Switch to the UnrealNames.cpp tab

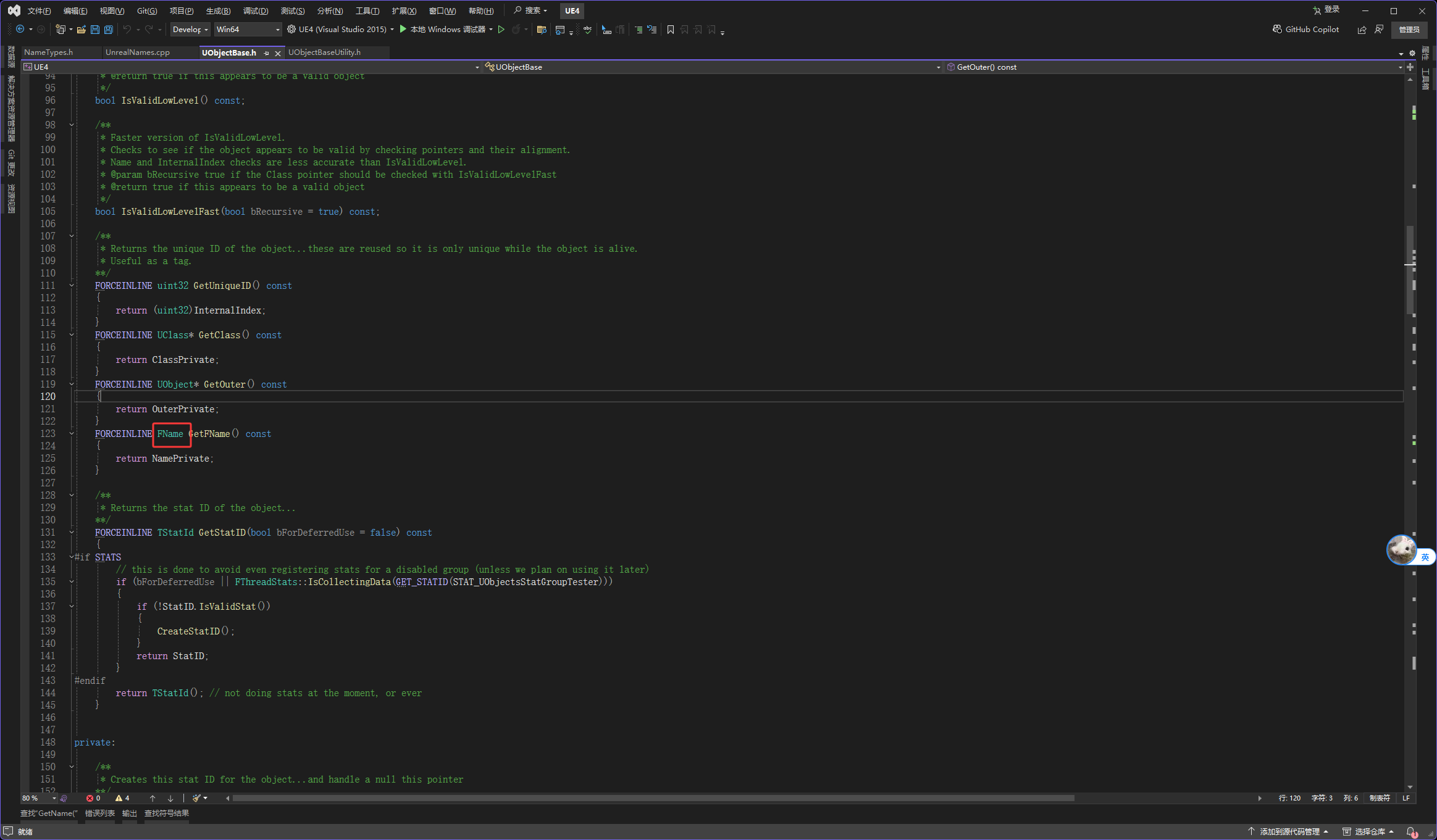tap(138, 52)
